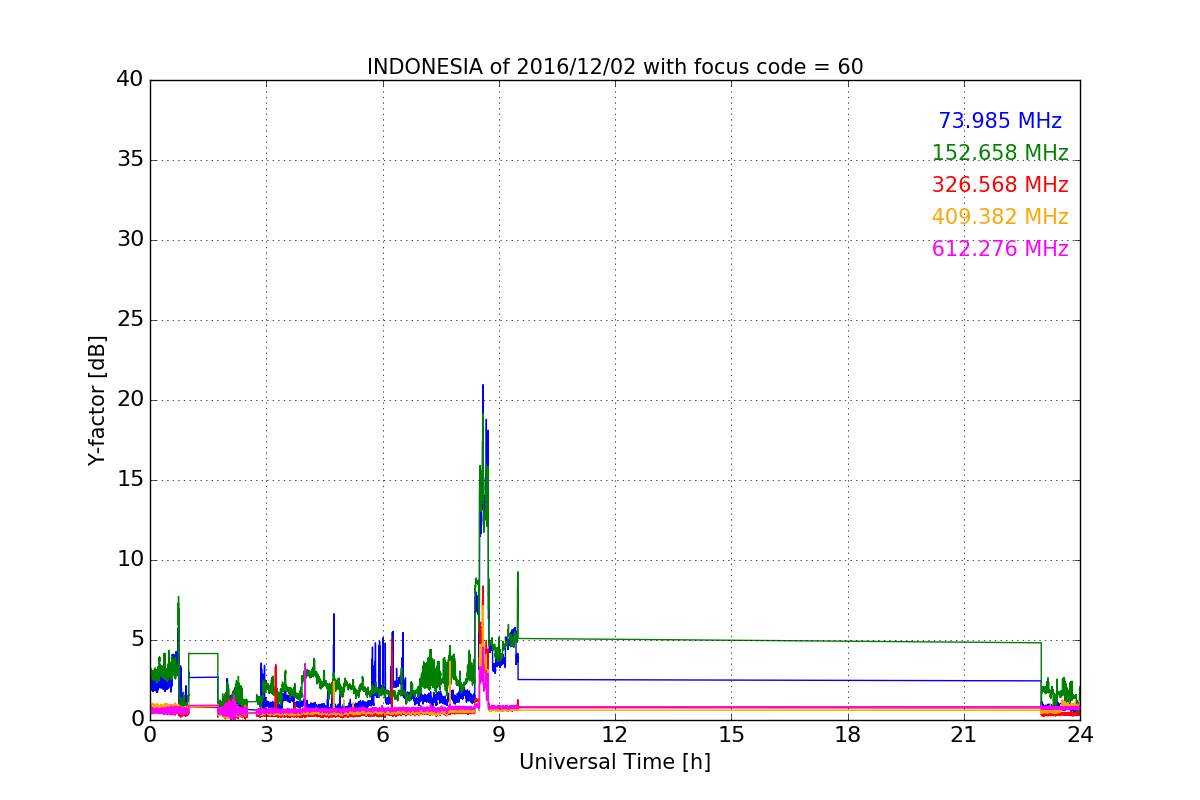Viewport: 1200px width, 800px height.
Task: Click the y-axis tick value 25
Action: coord(130,320)
